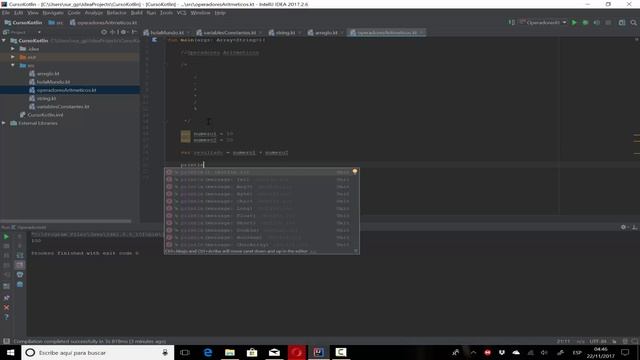This screenshot has height=360, width=640.
Task: Expand the out folder node
Action: click(x=13, y=57)
